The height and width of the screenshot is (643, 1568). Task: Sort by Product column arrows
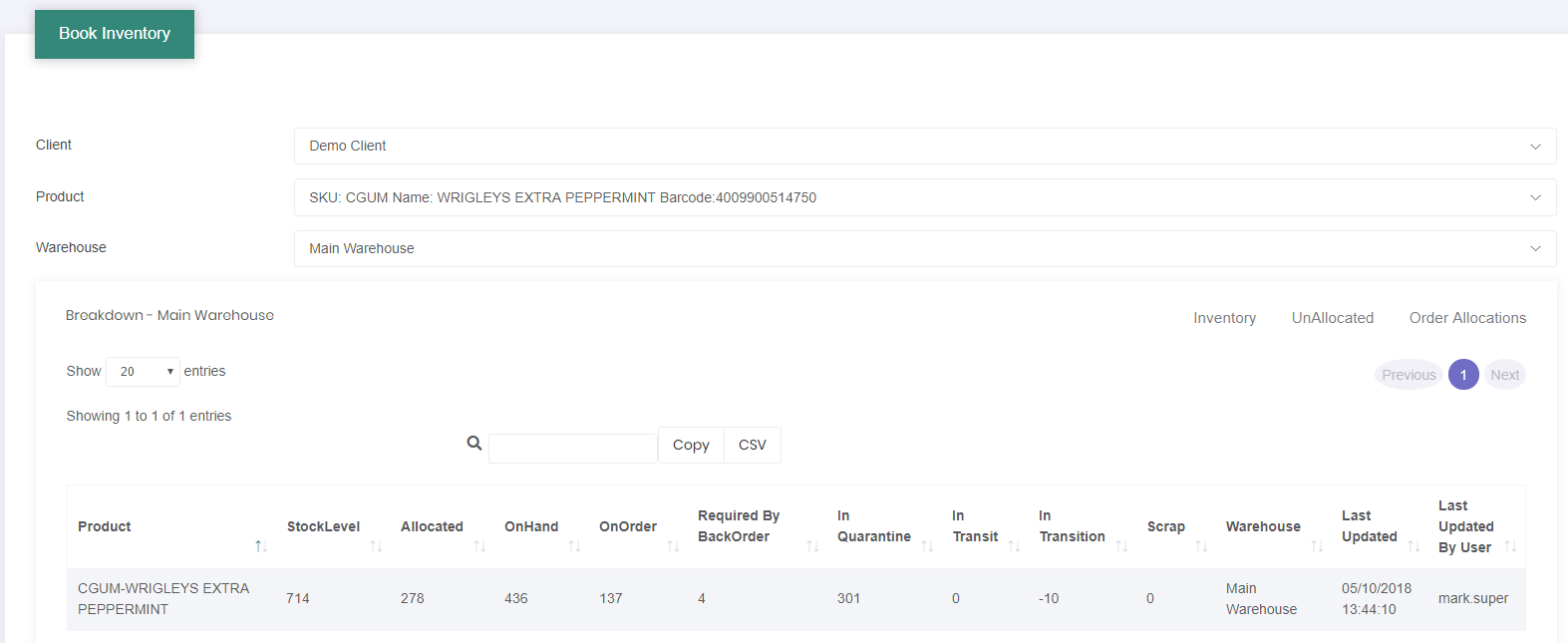click(261, 546)
